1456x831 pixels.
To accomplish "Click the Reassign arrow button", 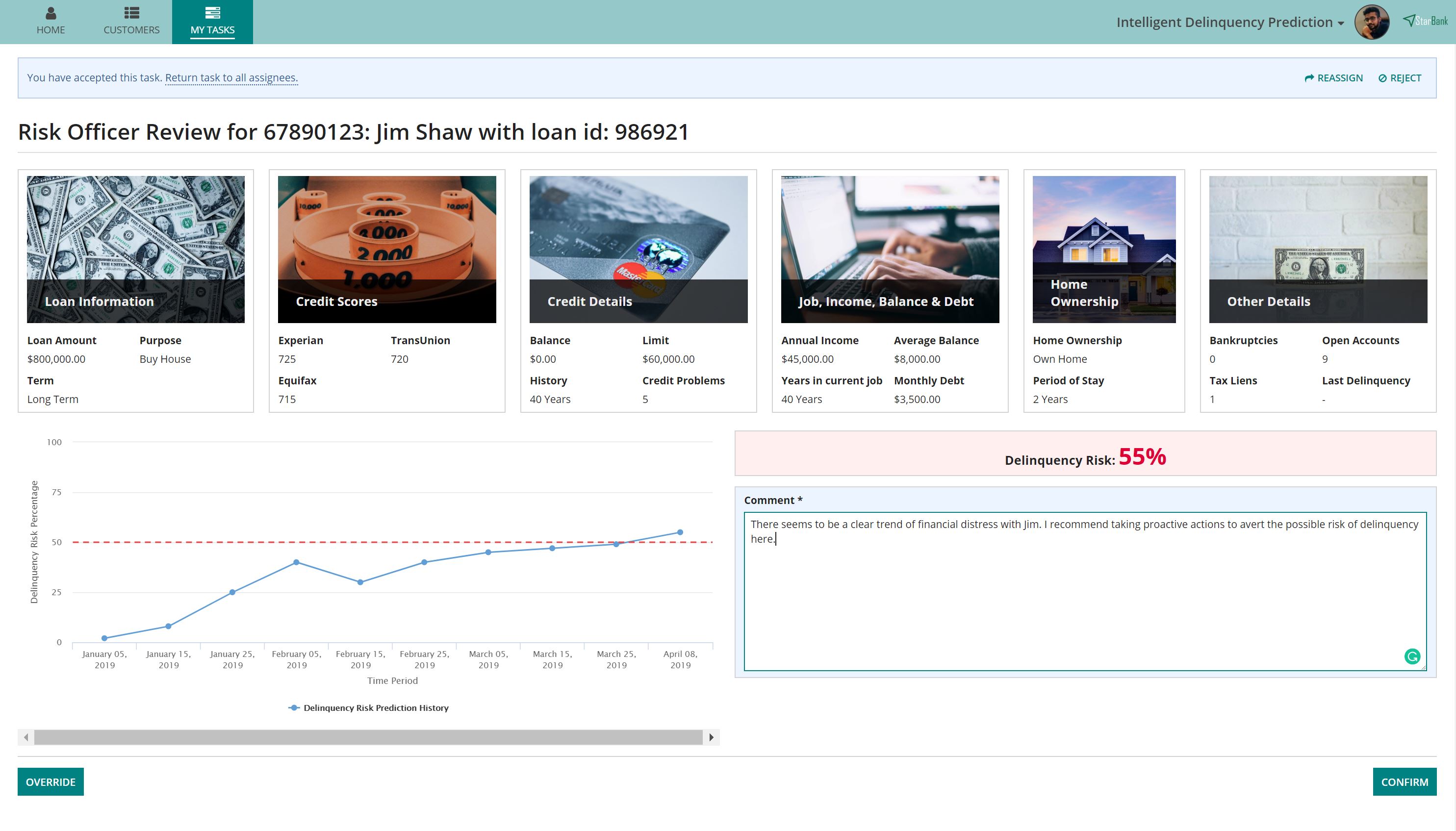I will [1333, 78].
